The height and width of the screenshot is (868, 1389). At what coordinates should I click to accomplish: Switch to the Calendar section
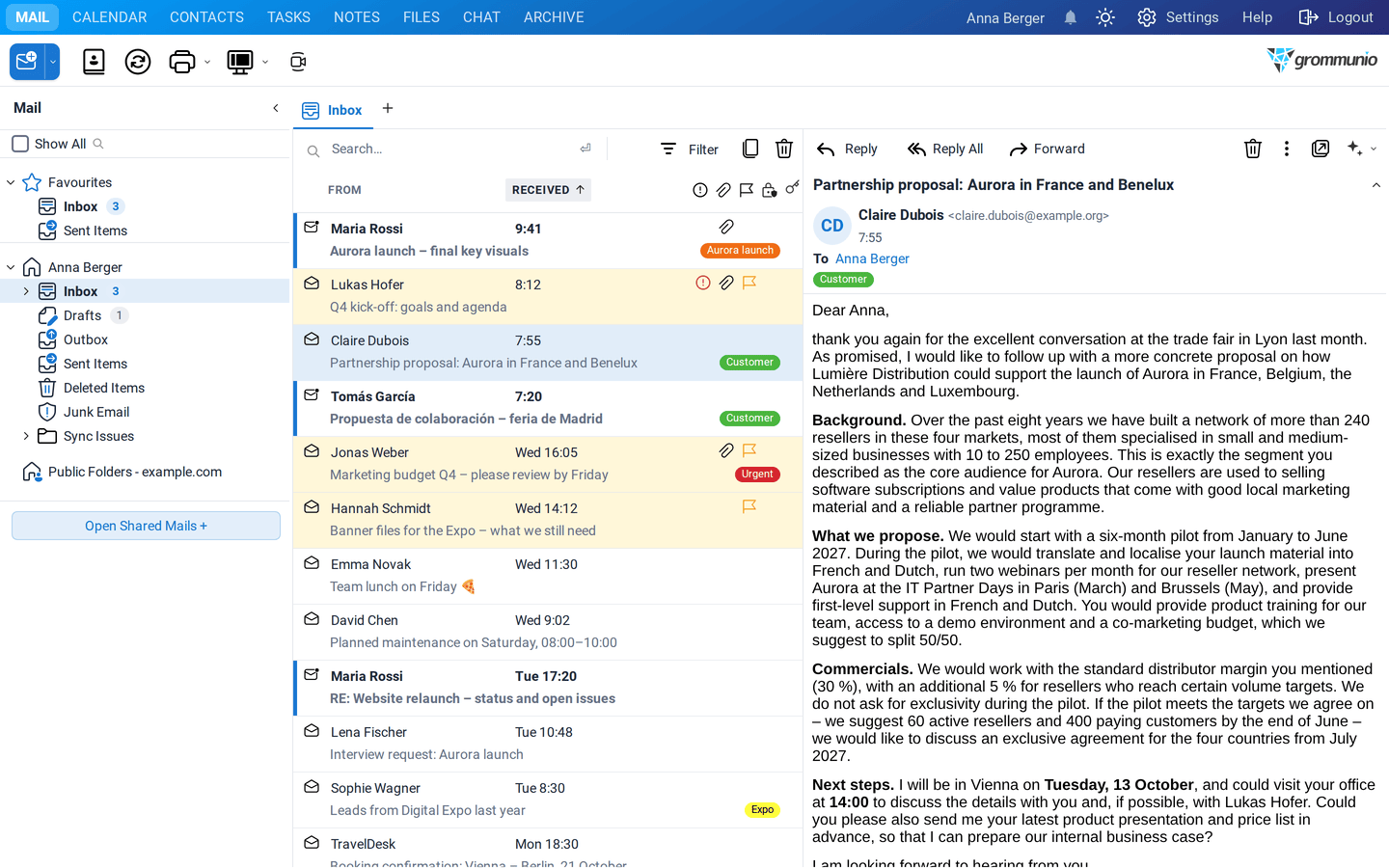pos(110,17)
